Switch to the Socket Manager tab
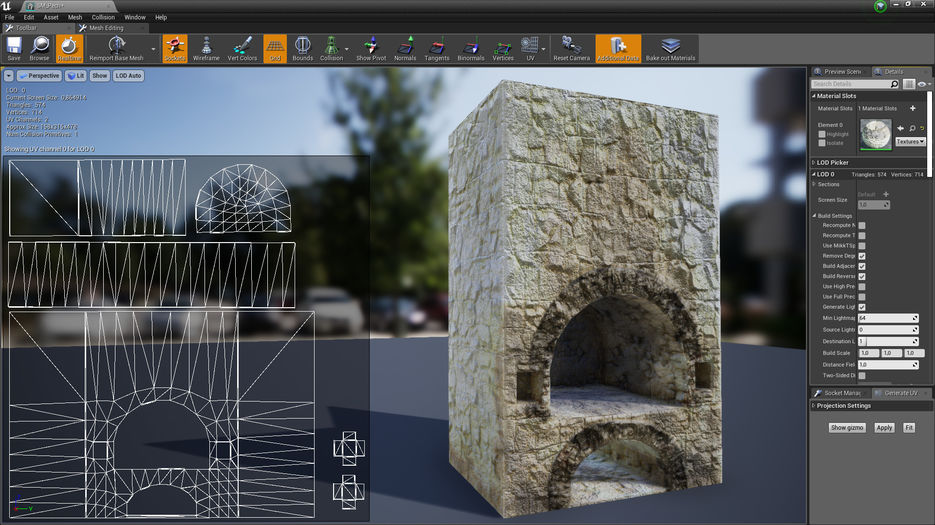This screenshot has height=525, width=935. (838, 393)
